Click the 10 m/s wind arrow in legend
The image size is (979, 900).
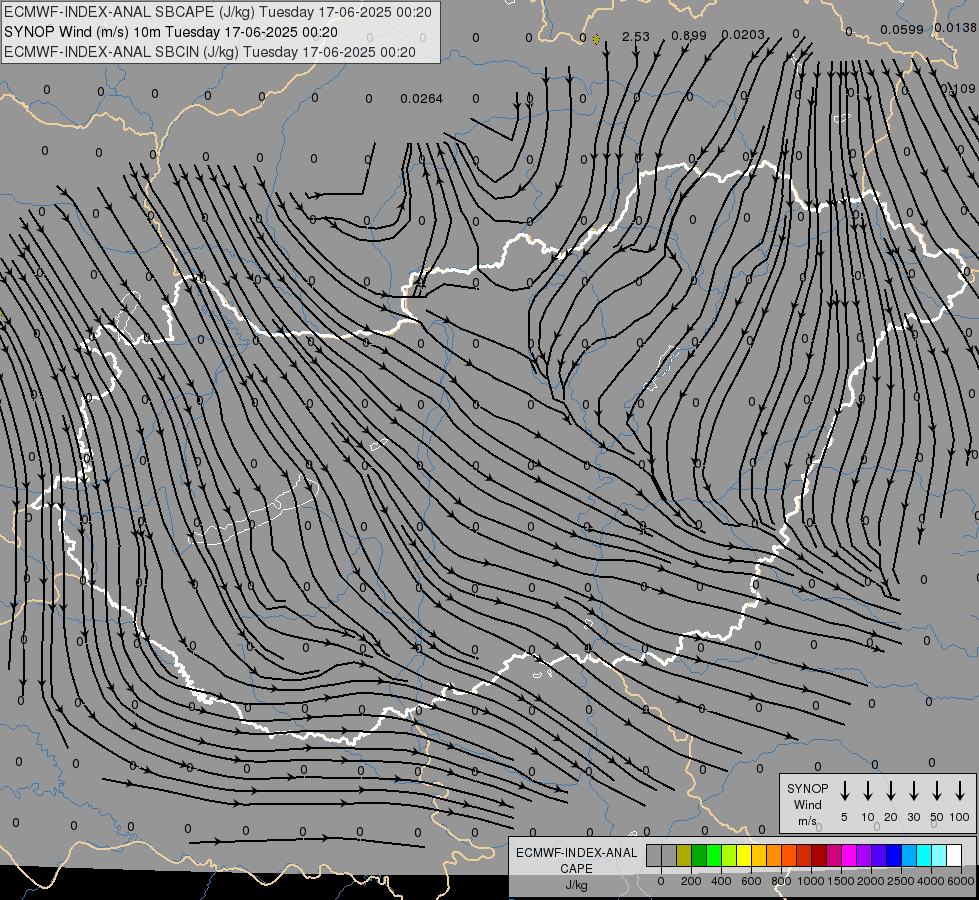tap(867, 791)
